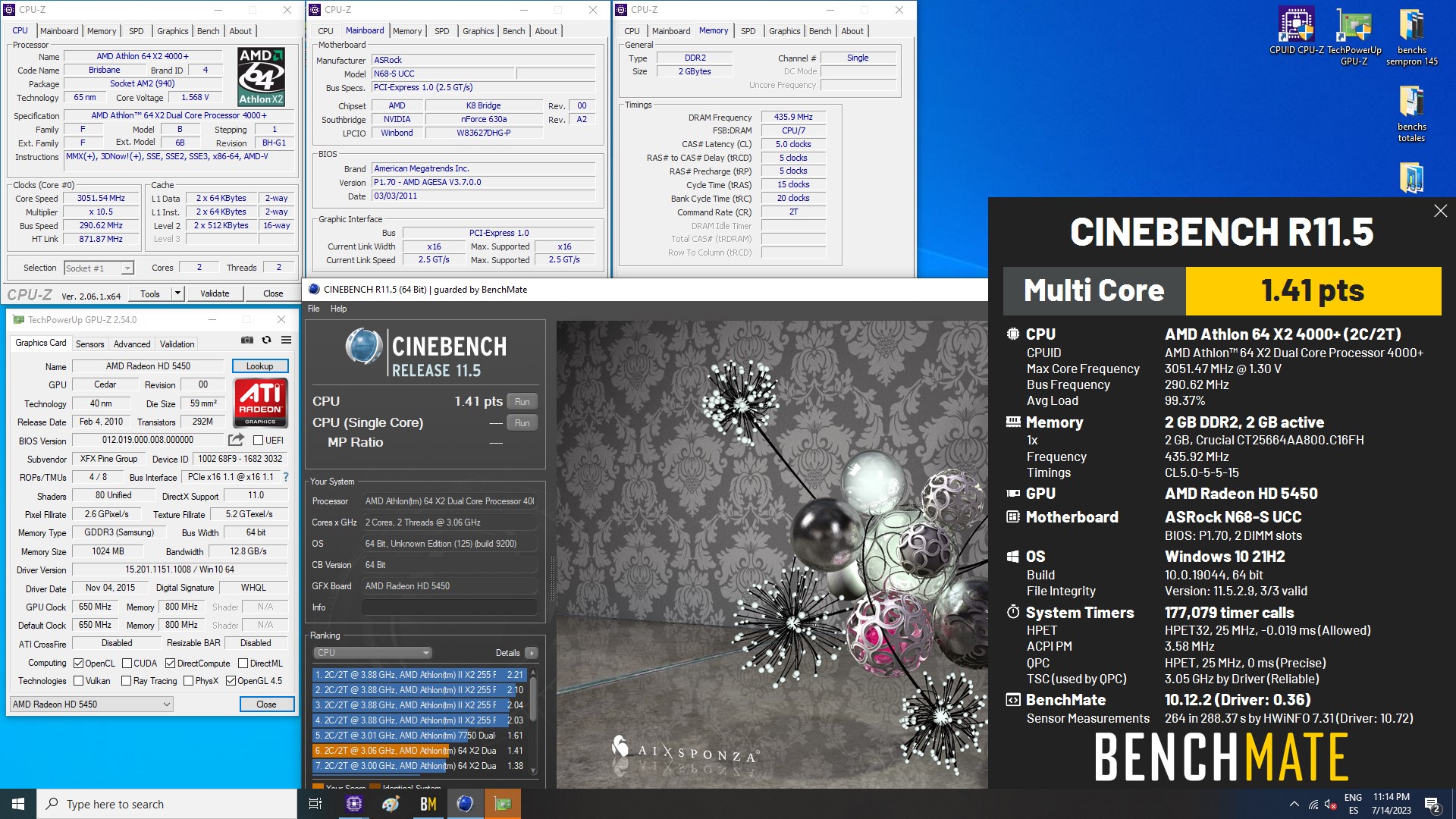Switch to SPD tab in second CPU-Z window
The image size is (1456, 819).
click(441, 31)
